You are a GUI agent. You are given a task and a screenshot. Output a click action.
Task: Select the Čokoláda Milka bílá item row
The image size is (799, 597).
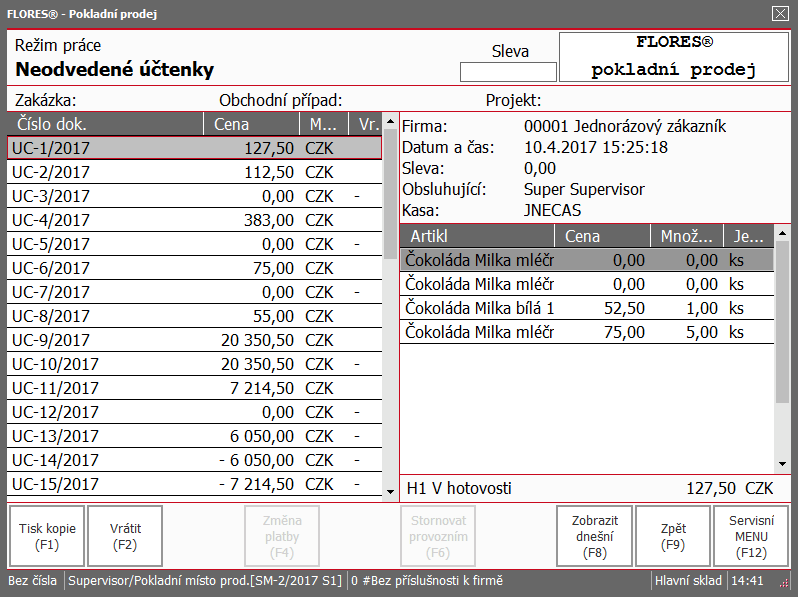[587, 308]
